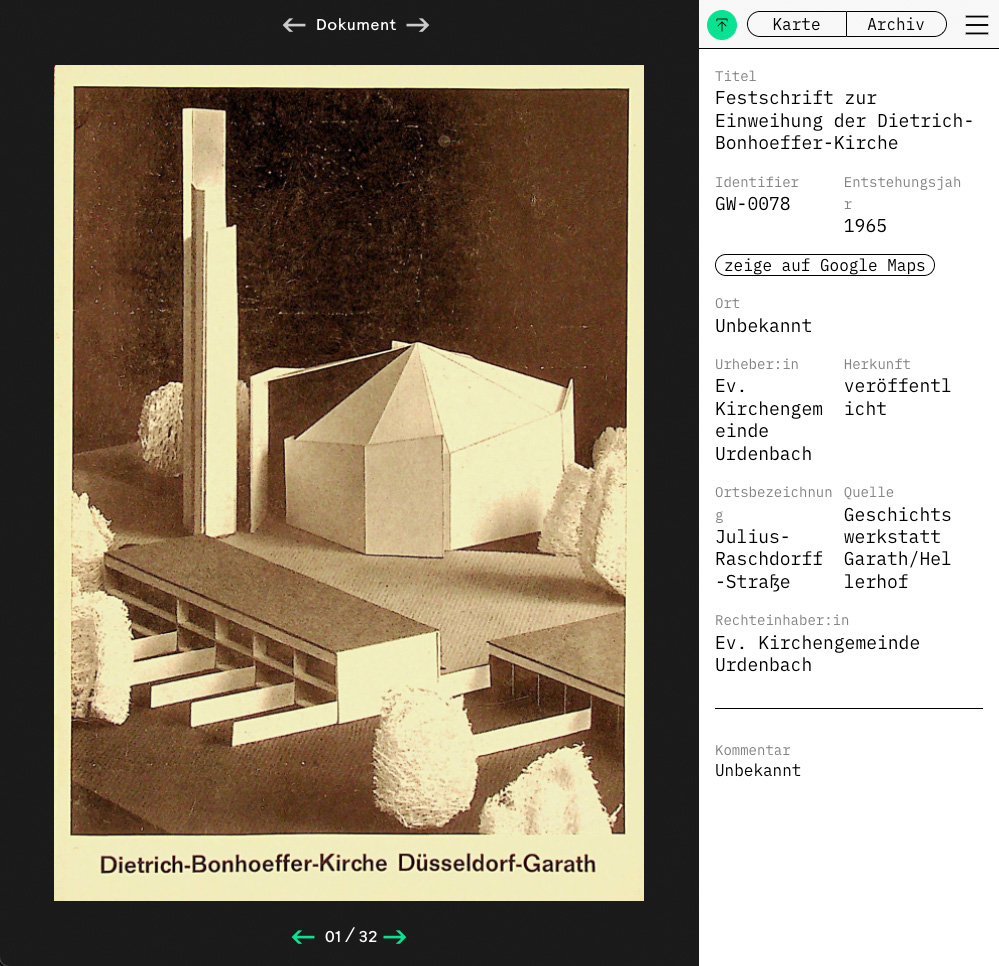Click the church model photo

(349, 460)
